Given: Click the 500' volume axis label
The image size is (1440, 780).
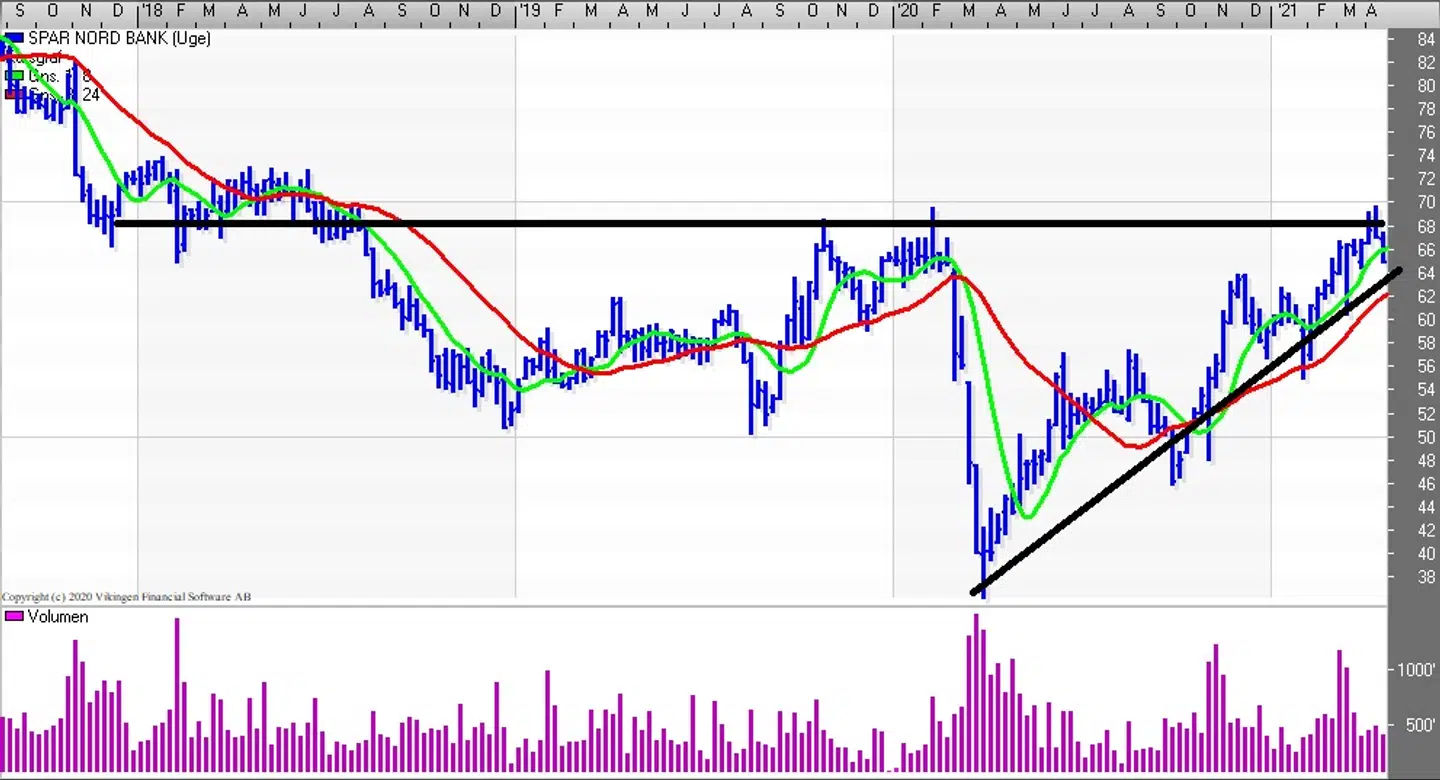Looking at the screenshot, I should (1421, 725).
